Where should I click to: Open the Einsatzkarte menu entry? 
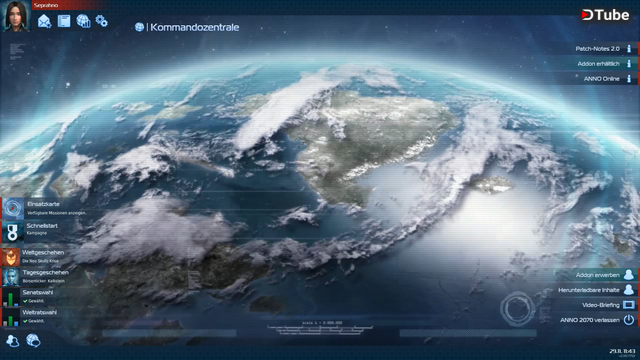[45, 208]
